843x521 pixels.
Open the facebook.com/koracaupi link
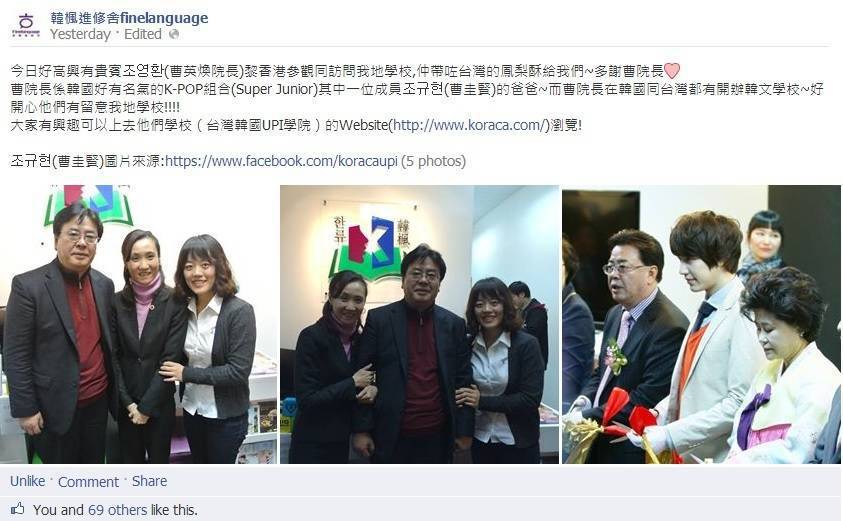click(281, 161)
